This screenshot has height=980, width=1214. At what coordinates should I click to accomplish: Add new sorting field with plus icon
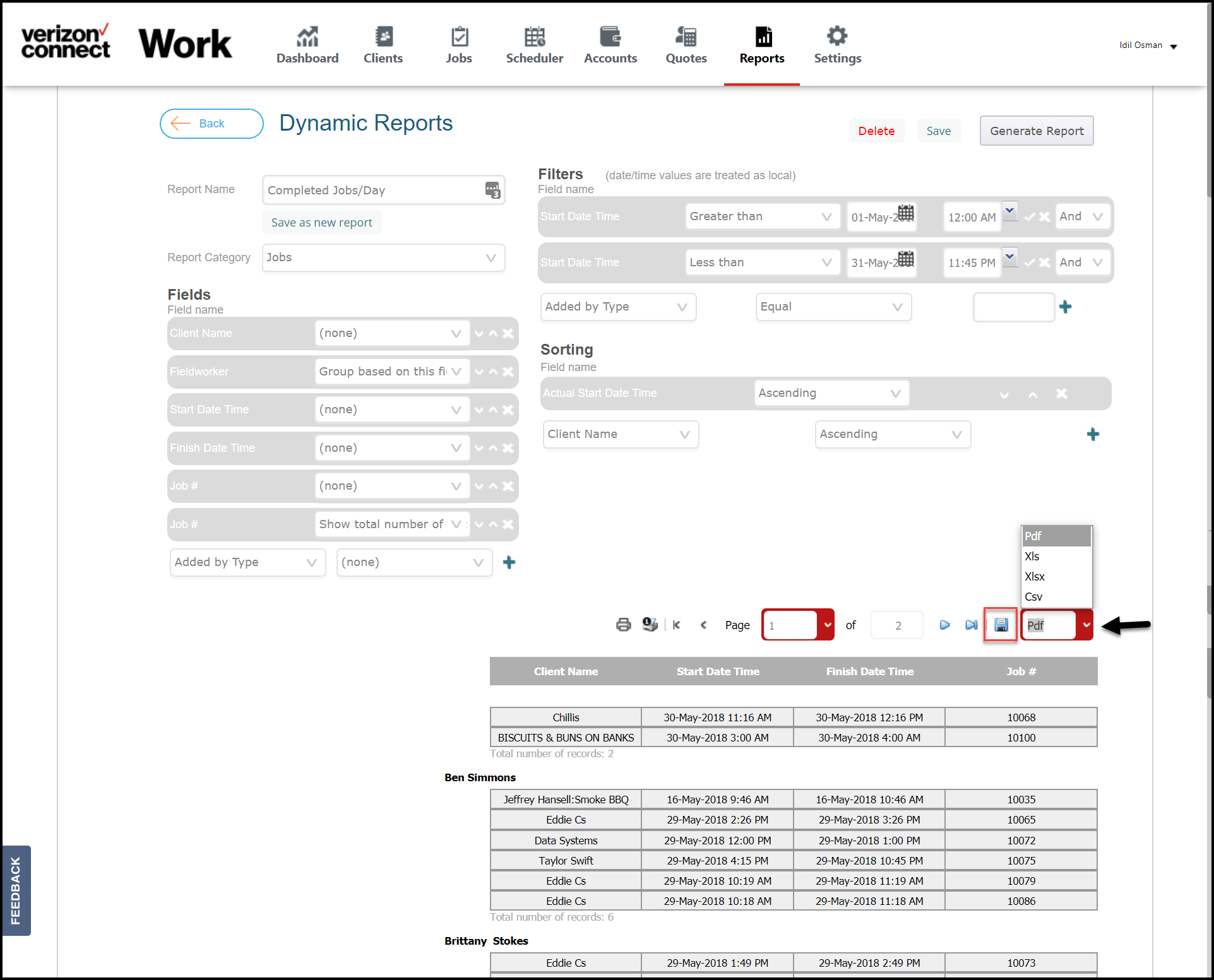point(1093,434)
